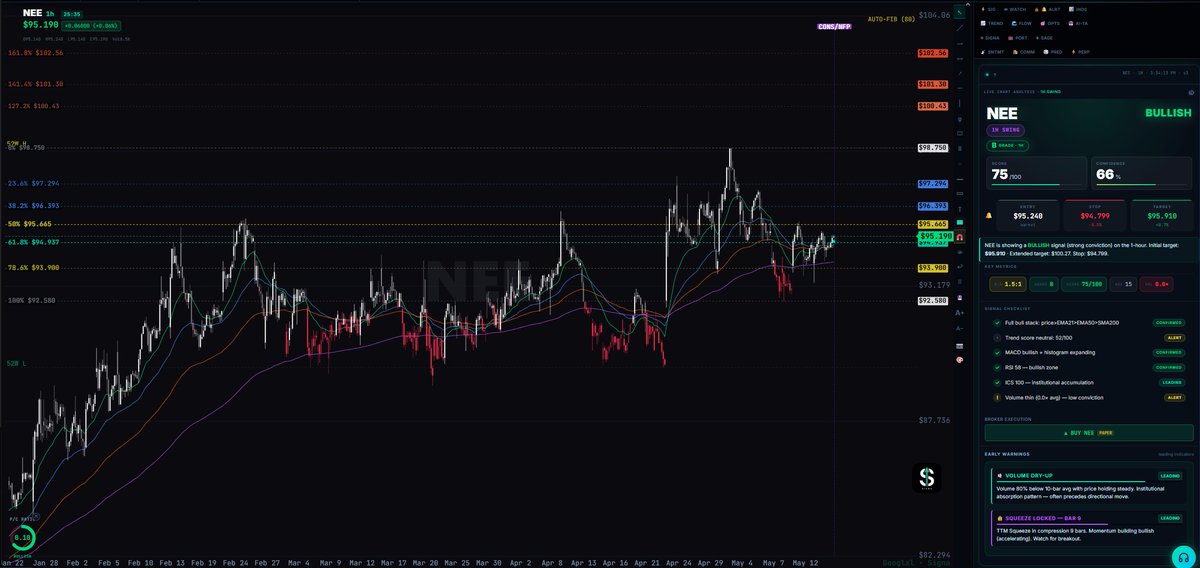Click the $98.750 price label on axis
The width and height of the screenshot is (1200, 568).
(x=932, y=147)
